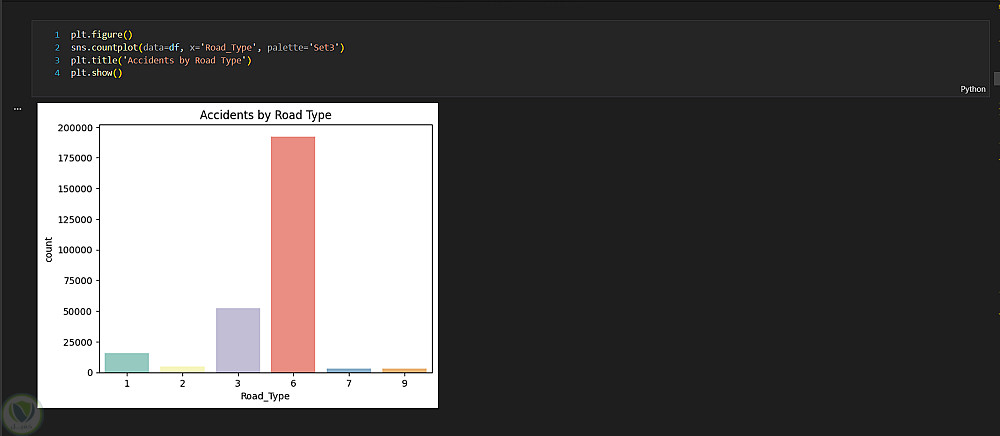Click line number 1 in the cell gutter
This screenshot has width=1000, height=436.
pyautogui.click(x=57, y=35)
